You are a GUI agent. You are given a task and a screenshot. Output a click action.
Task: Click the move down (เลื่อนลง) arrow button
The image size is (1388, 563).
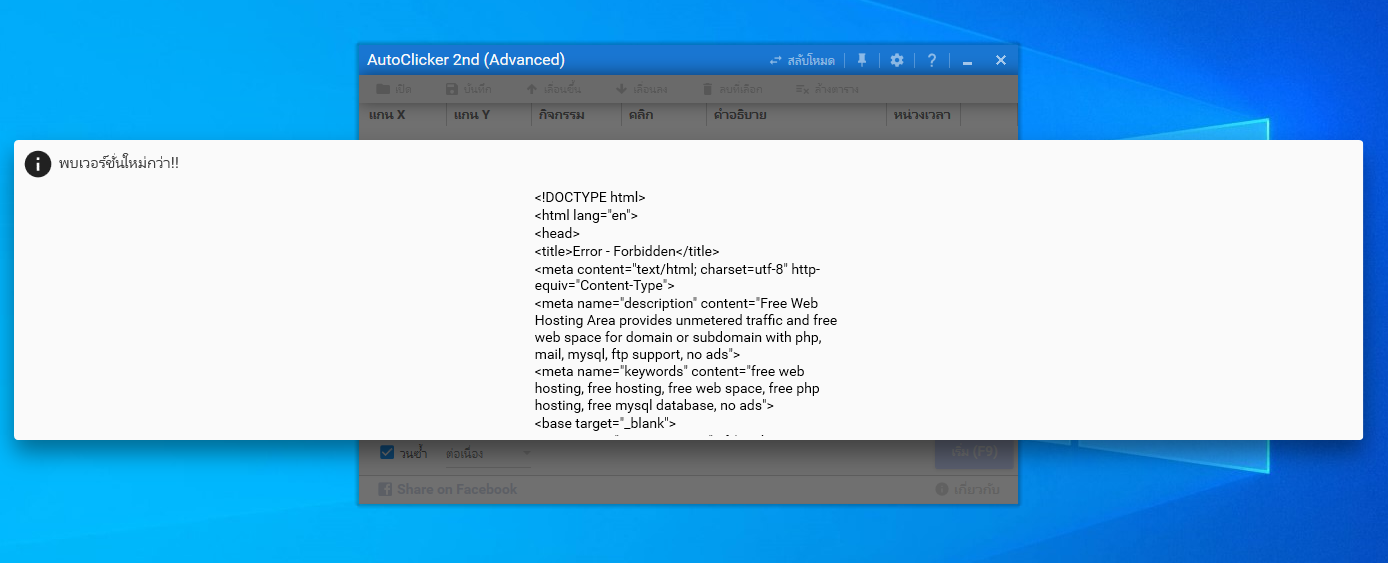click(x=641, y=89)
